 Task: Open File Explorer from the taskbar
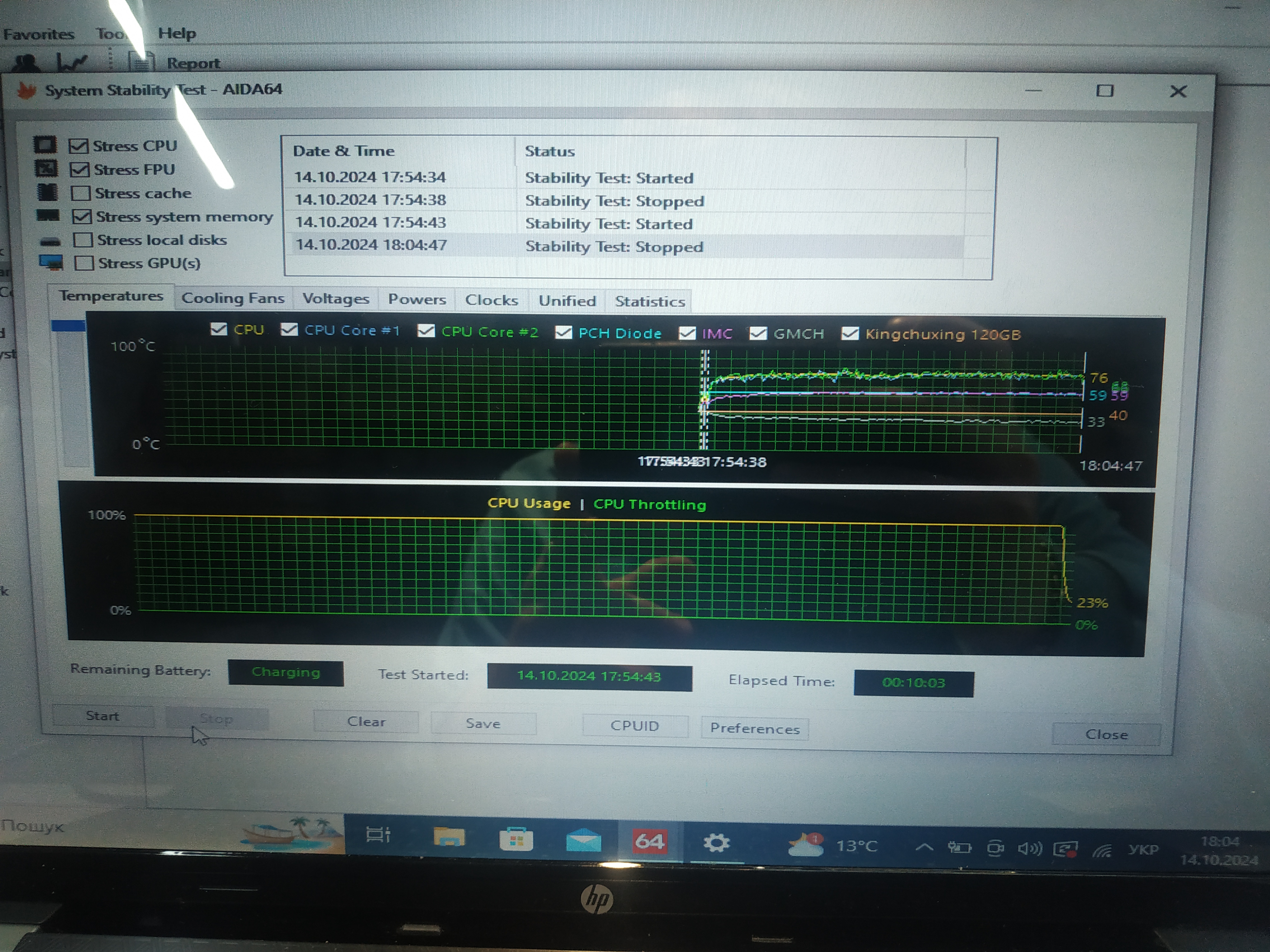[448, 837]
